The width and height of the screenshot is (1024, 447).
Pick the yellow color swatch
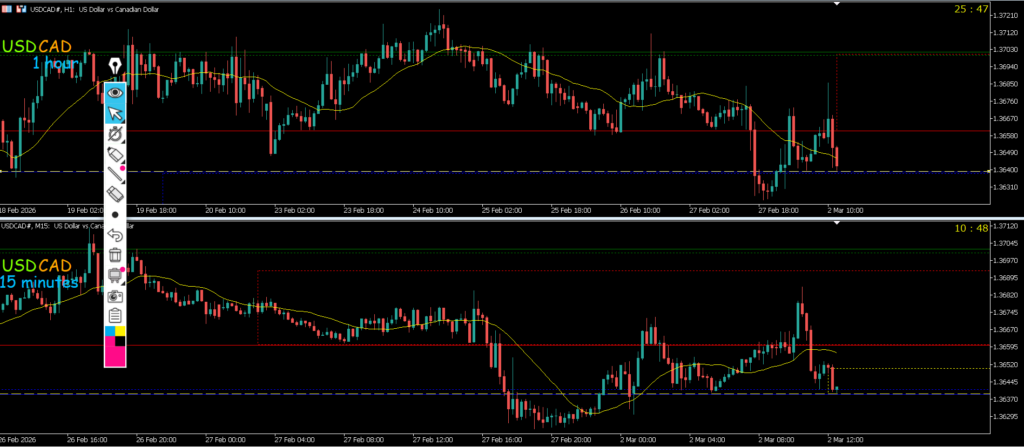coord(121,331)
